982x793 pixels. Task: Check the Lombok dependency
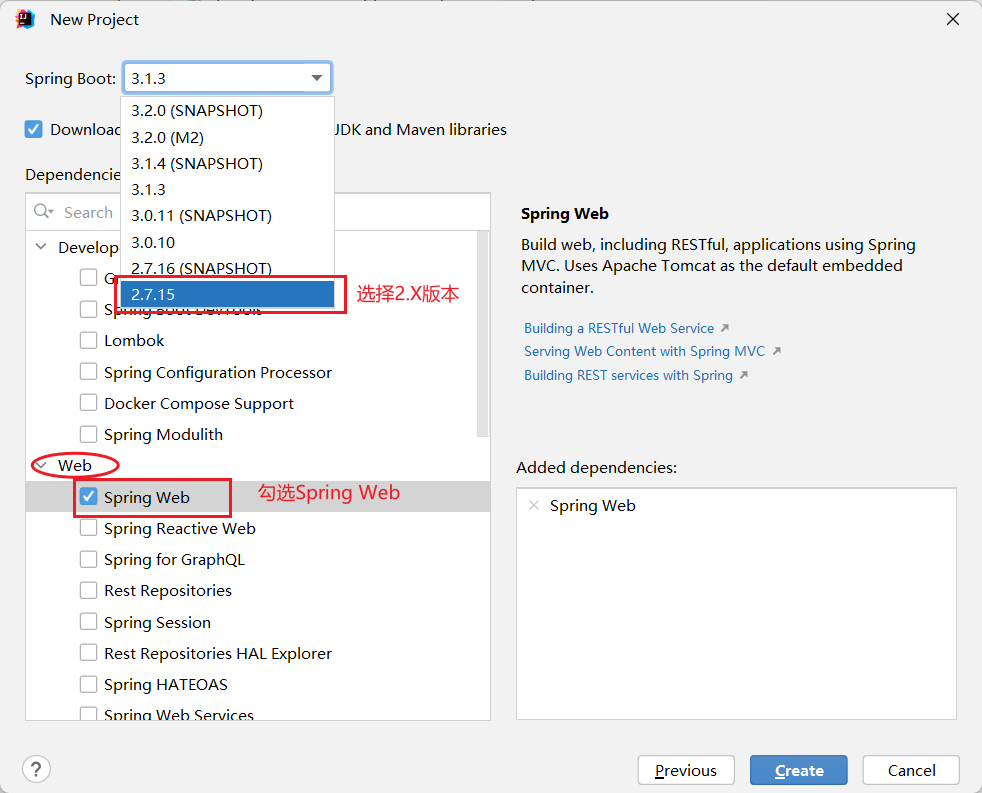click(x=88, y=340)
